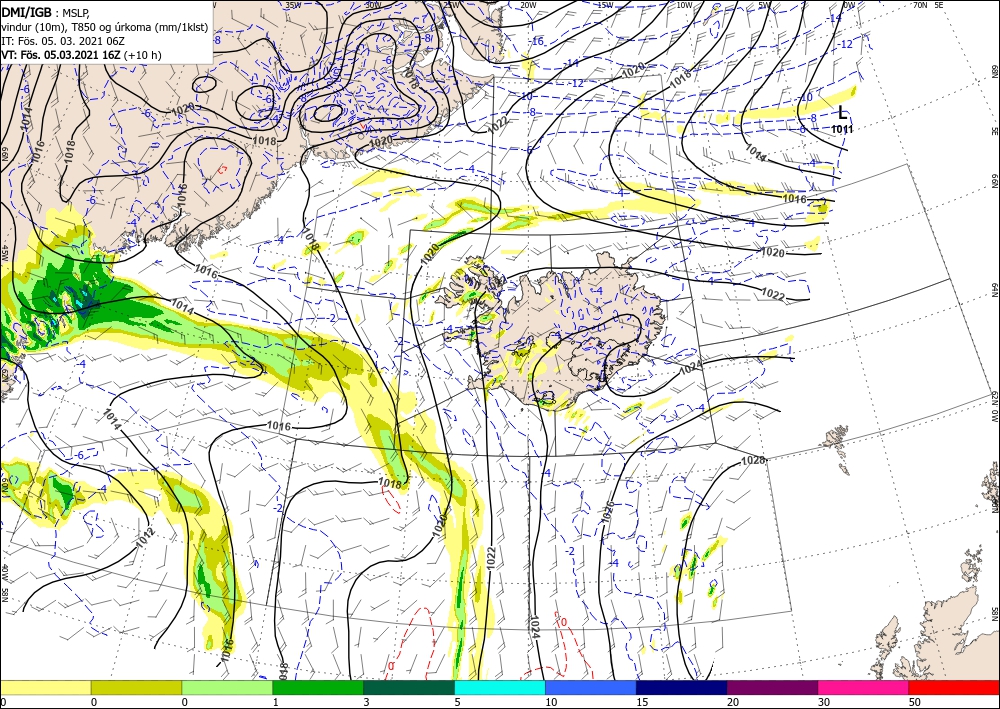Click legend scale value 30
Screen dimensions: 1000x709
point(823,703)
